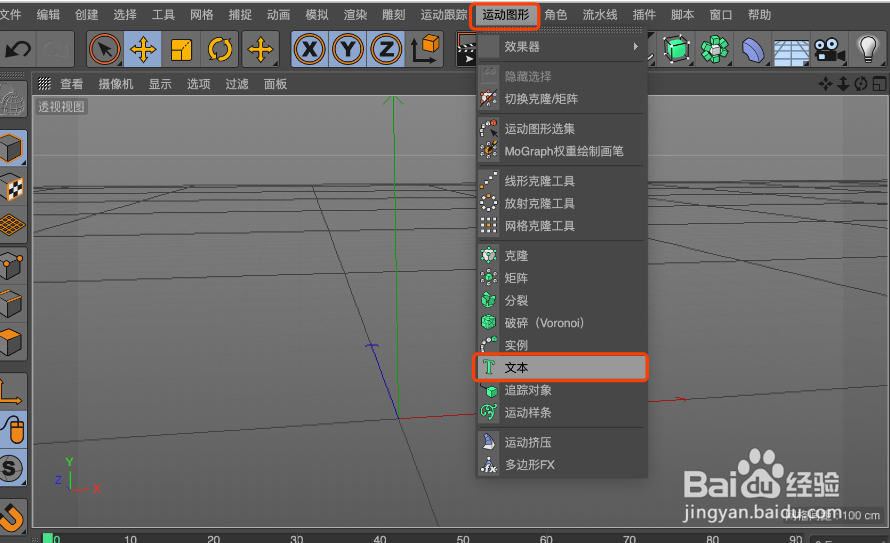The height and width of the screenshot is (543, 890).
Task: Click the viewport maximize toggle icon
Action: (879, 84)
